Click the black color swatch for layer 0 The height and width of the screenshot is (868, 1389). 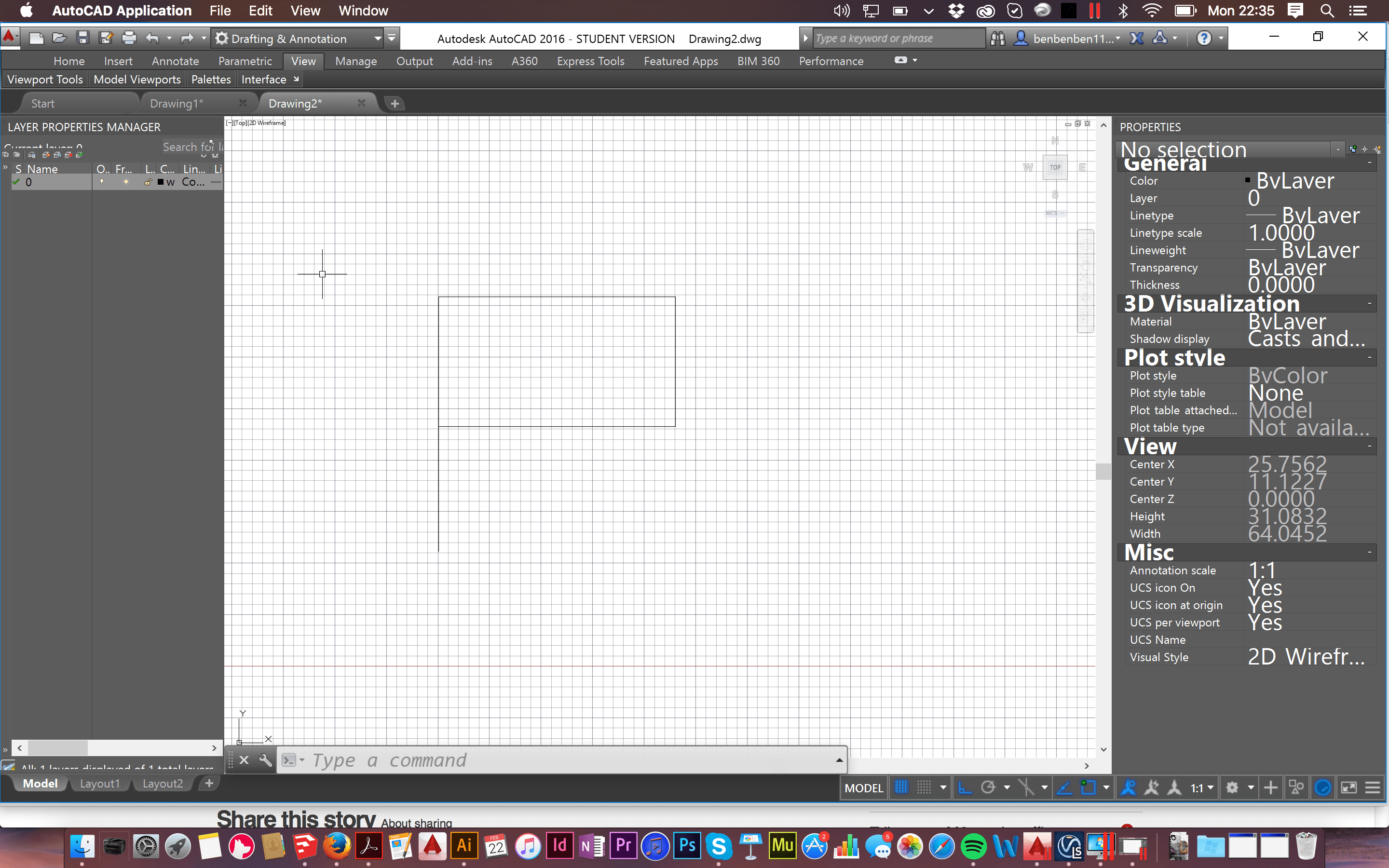coord(160,183)
